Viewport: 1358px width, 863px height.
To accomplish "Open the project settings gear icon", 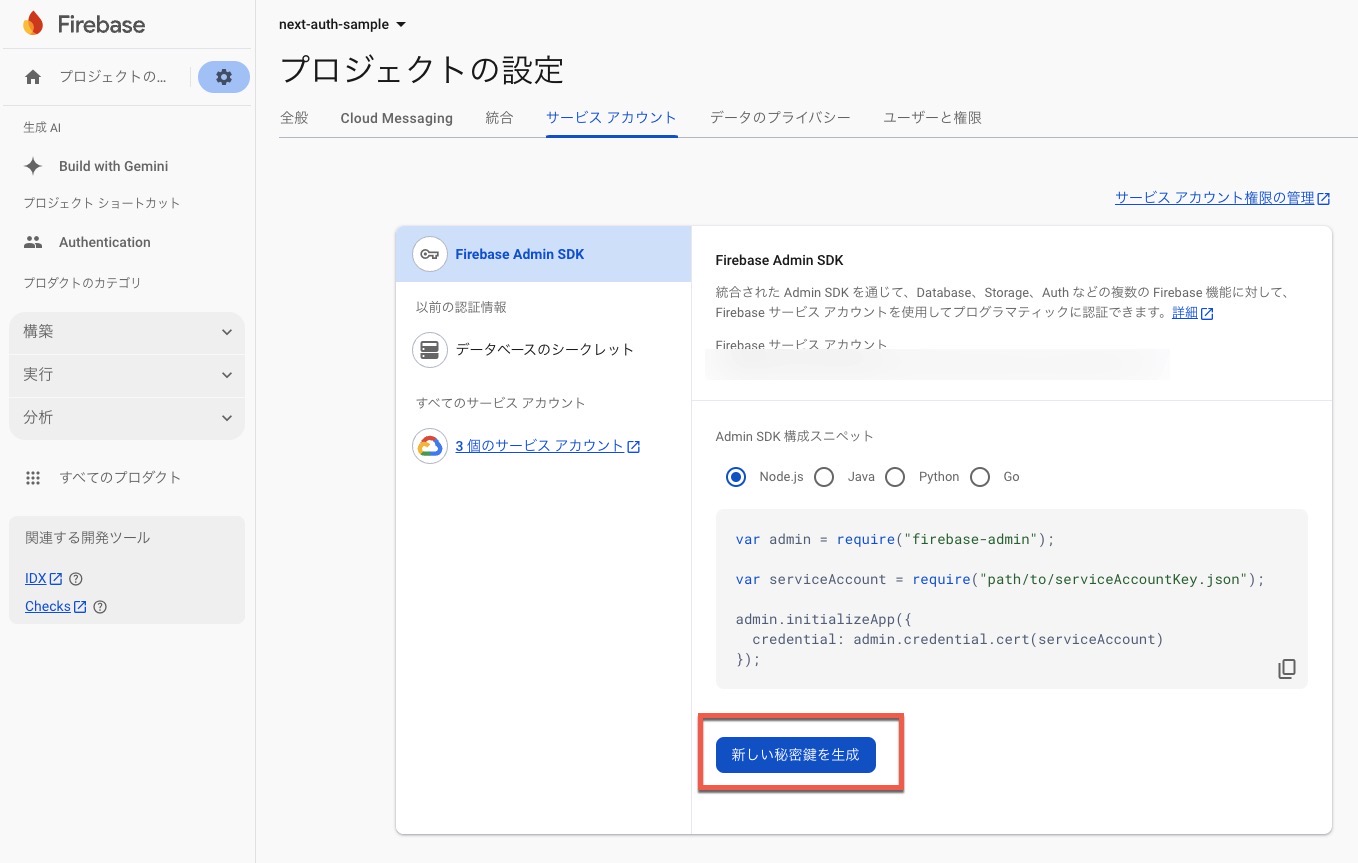I will coord(224,77).
